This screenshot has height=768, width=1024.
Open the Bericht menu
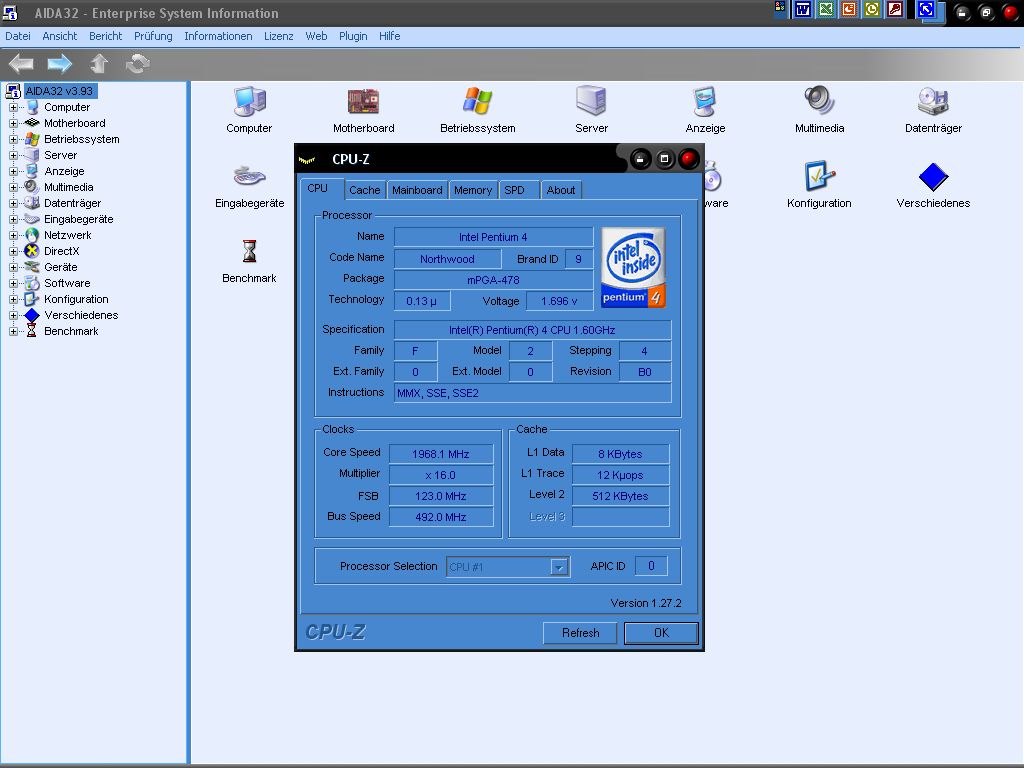pyautogui.click(x=106, y=36)
